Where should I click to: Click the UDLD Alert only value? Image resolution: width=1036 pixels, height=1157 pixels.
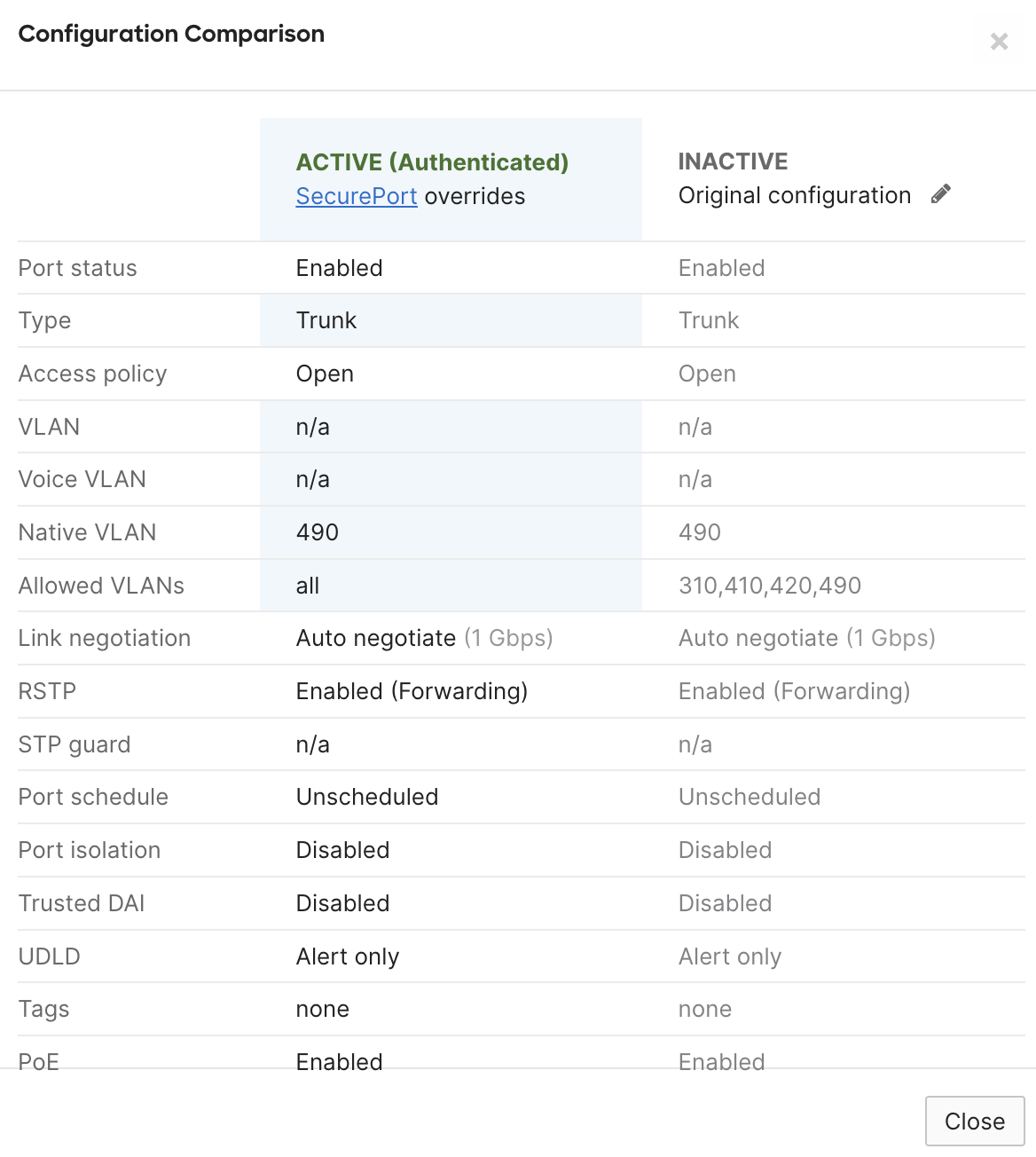pyautogui.click(x=347, y=956)
